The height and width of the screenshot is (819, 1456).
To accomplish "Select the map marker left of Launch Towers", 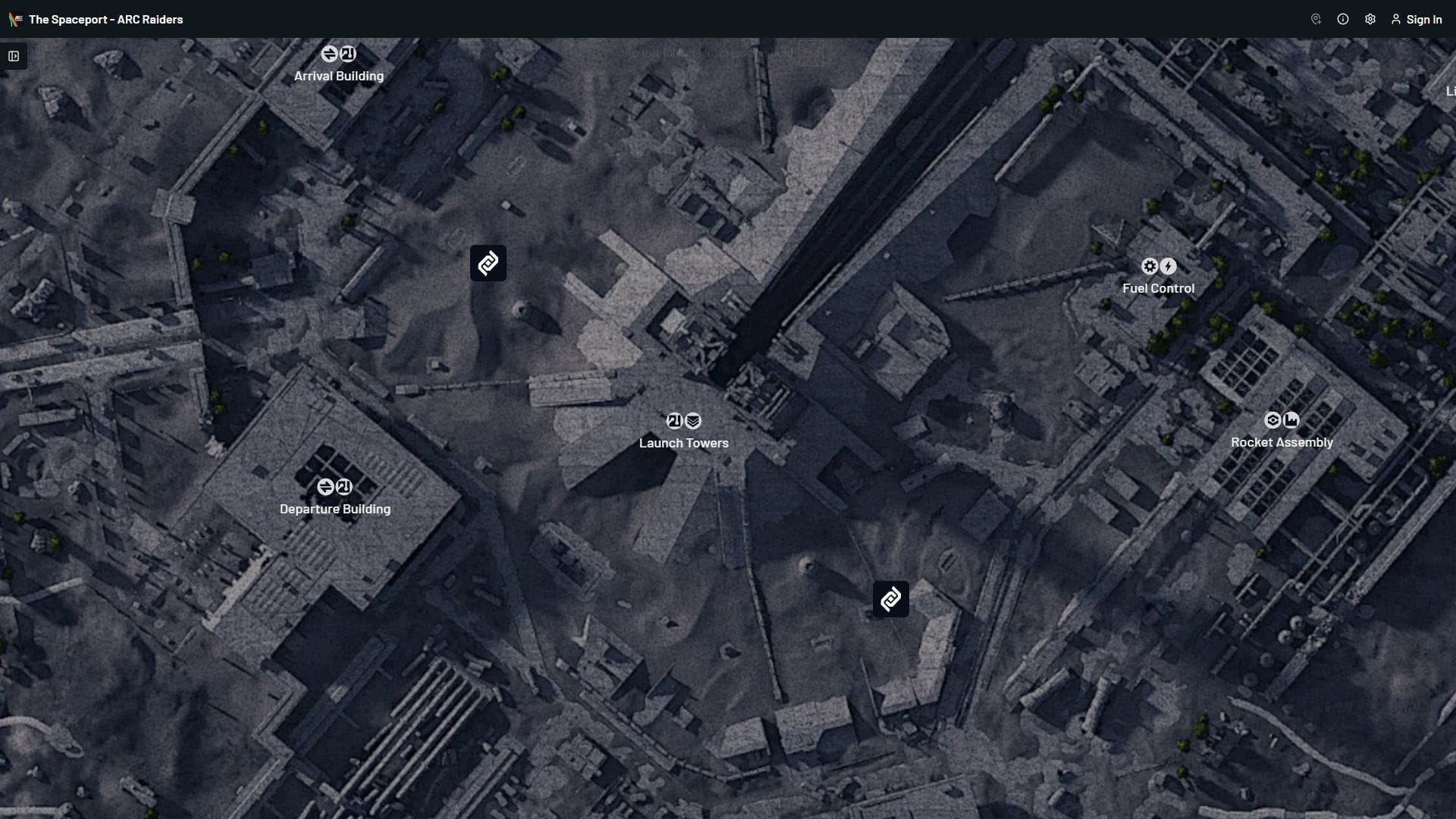I will click(x=488, y=263).
